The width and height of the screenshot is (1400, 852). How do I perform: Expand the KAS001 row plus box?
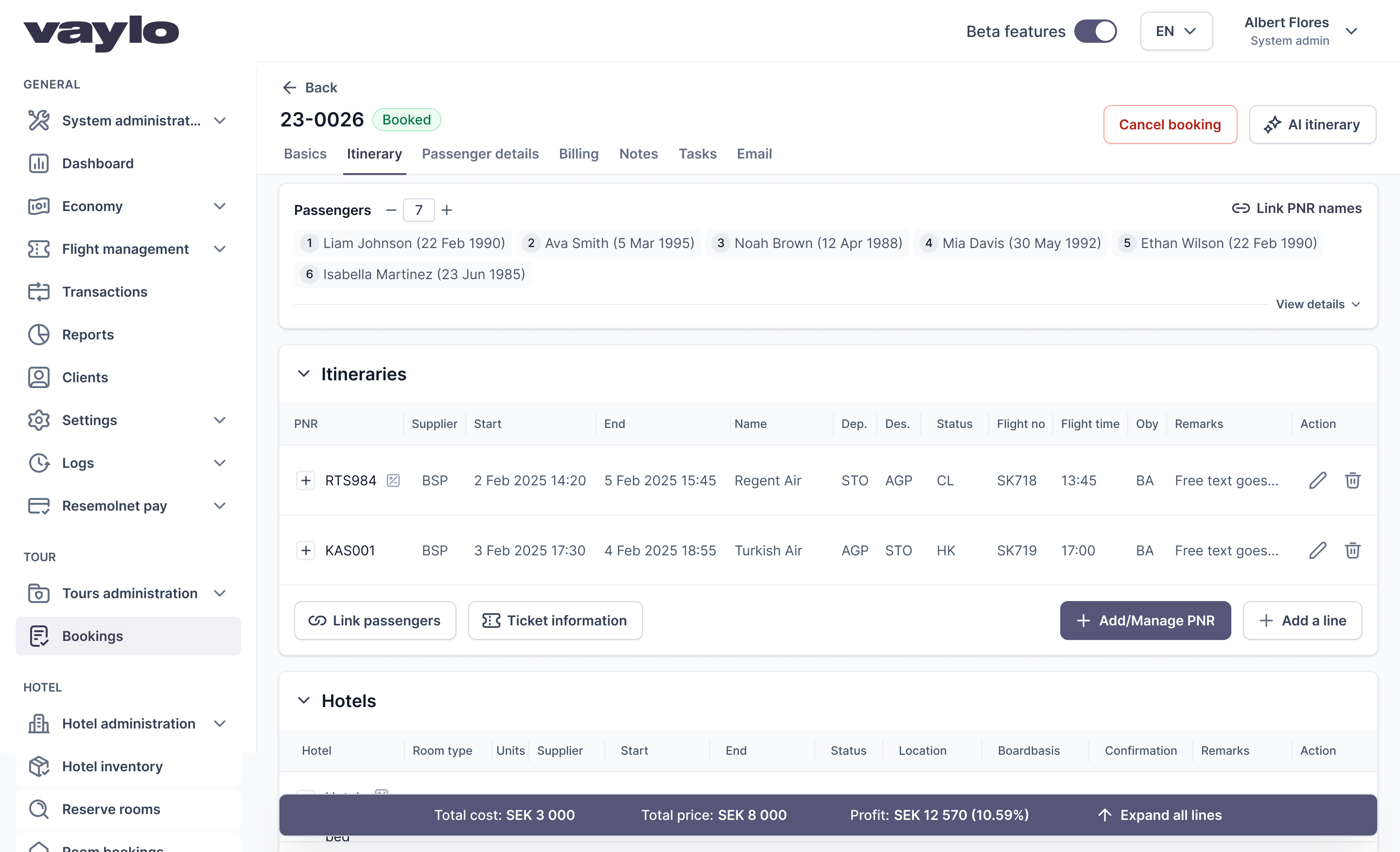[306, 550]
